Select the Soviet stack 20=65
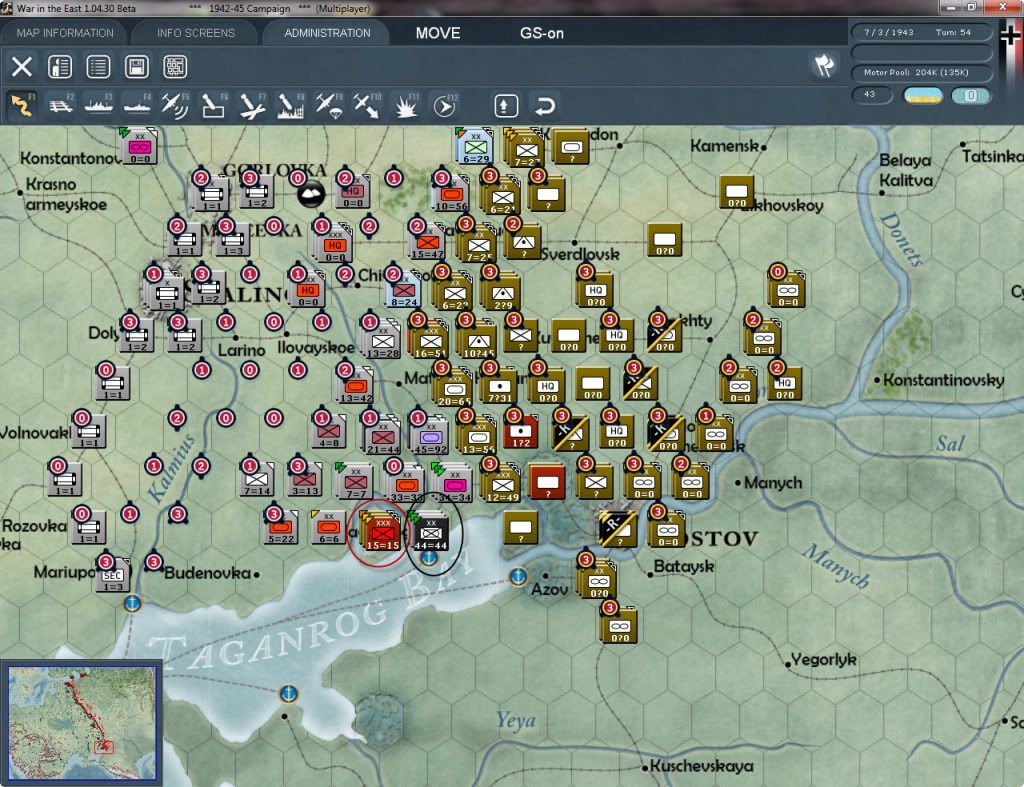Viewport: 1024px width, 787px height. [x=455, y=388]
